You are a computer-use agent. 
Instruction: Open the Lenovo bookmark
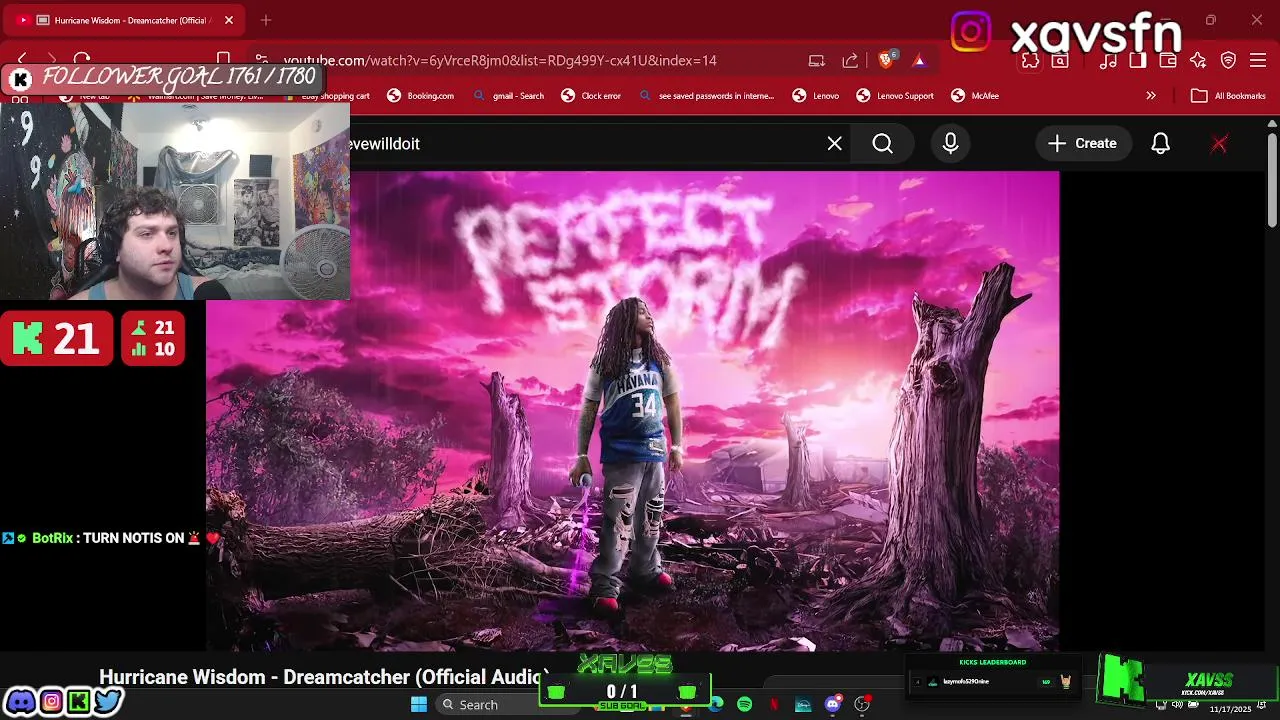click(816, 96)
